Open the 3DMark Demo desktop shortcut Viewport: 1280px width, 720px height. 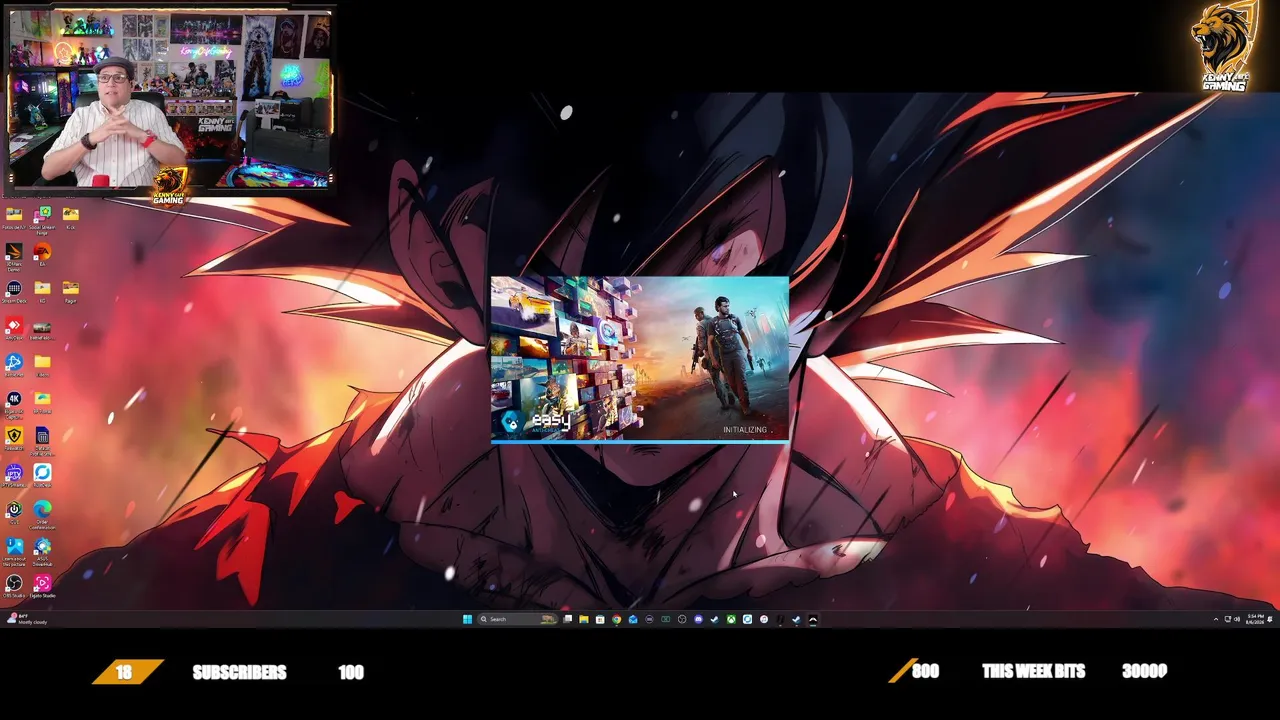coord(14,257)
